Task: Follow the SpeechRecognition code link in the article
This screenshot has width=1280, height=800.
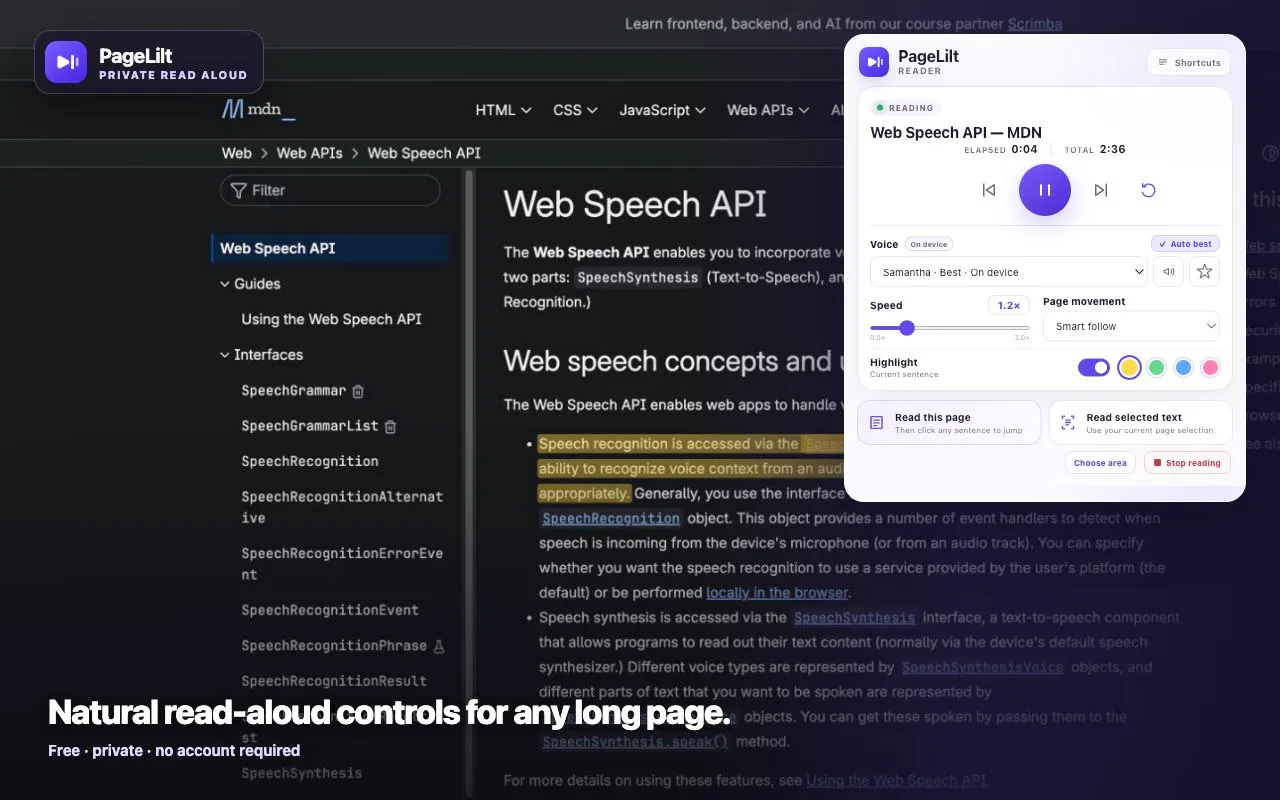Action: click(x=611, y=518)
